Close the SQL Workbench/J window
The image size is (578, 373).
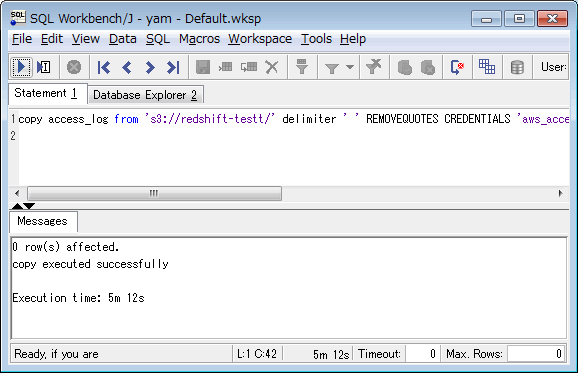[x=552, y=19]
